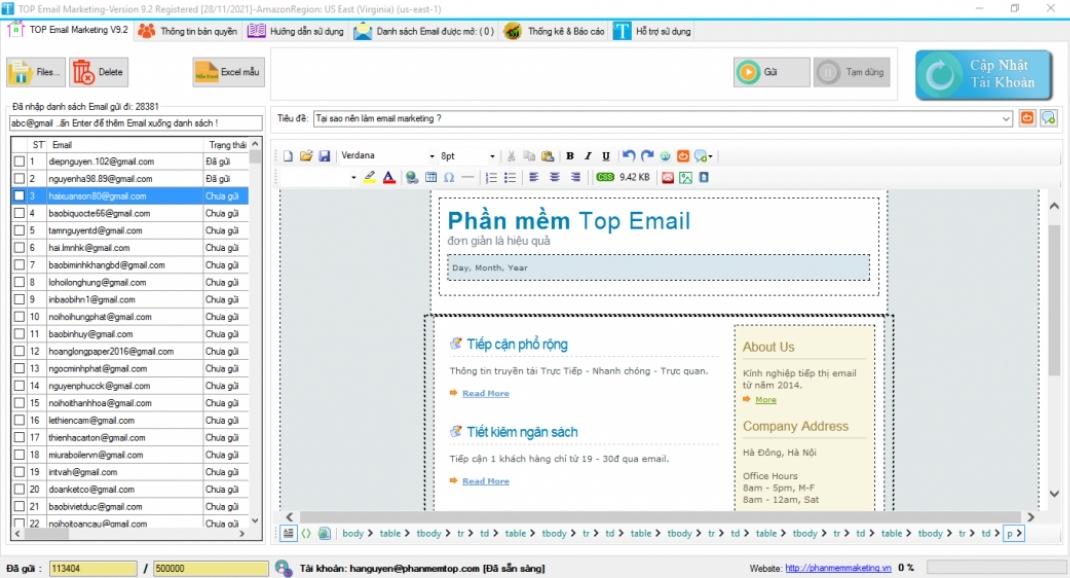The image size is (1070, 578).
Task: Select the Files import icon
Action: 37,72
